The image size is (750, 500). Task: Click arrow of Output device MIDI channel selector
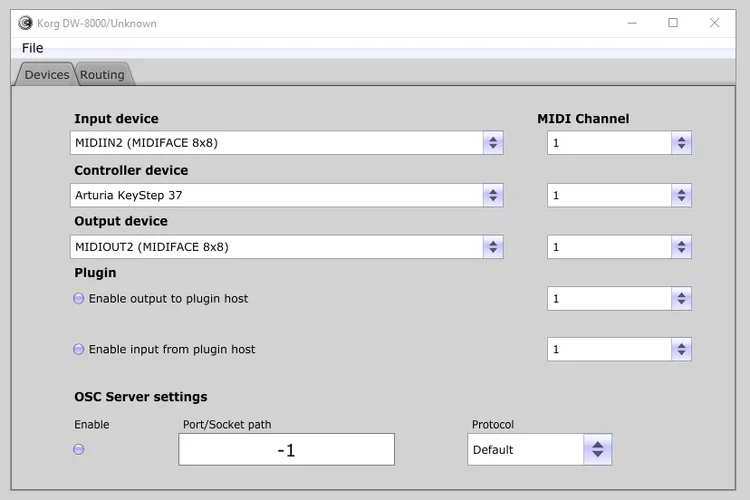[x=682, y=247]
